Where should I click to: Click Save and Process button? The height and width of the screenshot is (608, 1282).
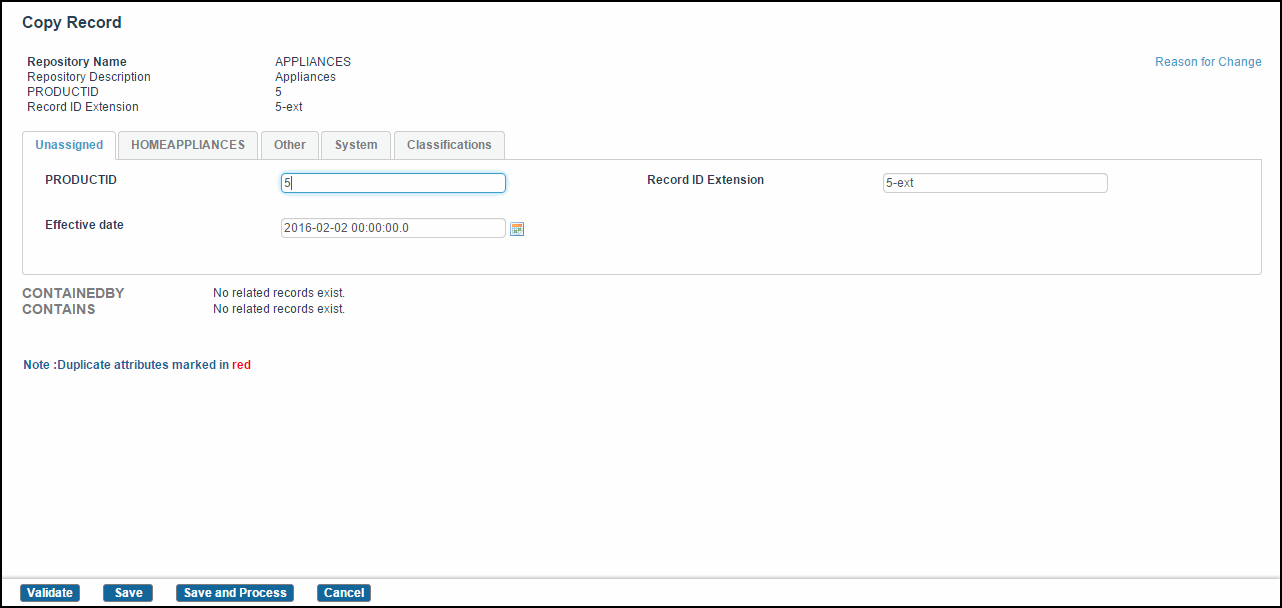tap(235, 593)
